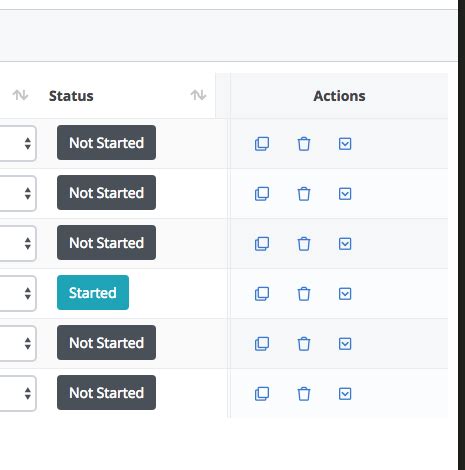The width and height of the screenshot is (465, 470).
Task: Click the copy icon in the first row
Action: tap(262, 144)
